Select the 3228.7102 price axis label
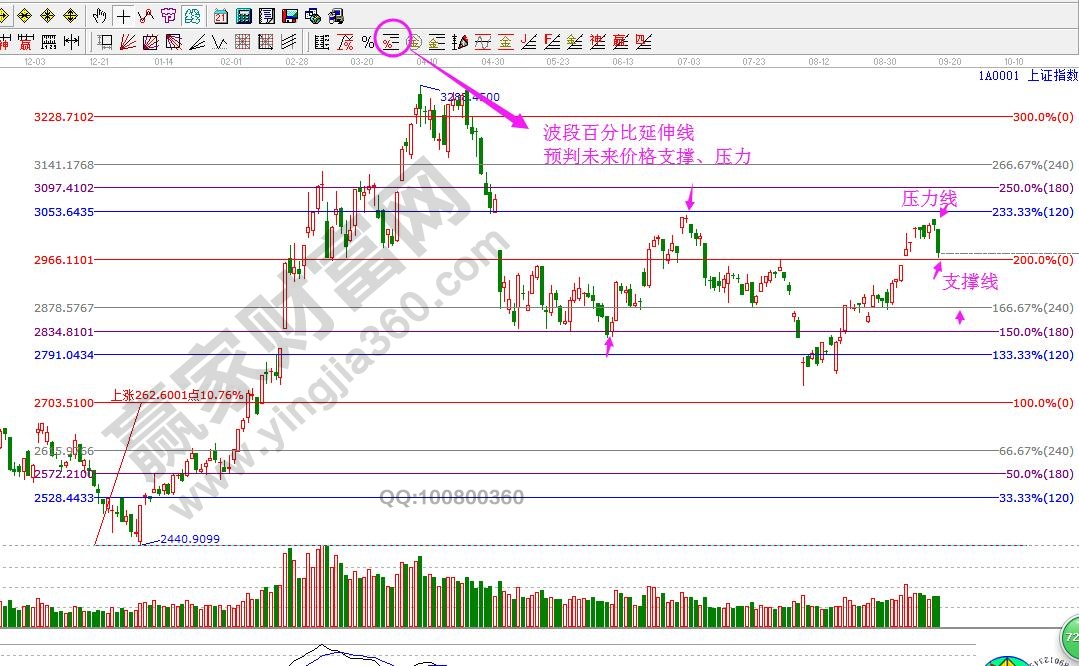1079x666 pixels. pyautogui.click(x=63, y=117)
